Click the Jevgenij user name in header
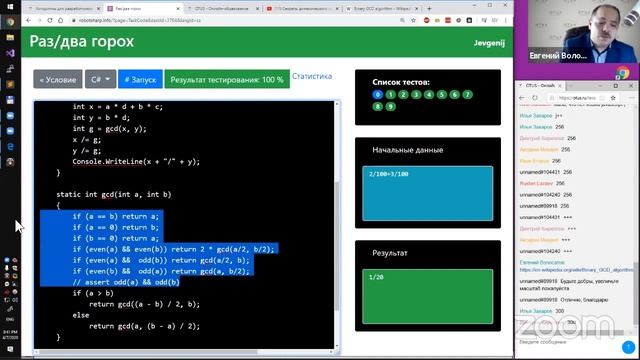This screenshot has width=640, height=360. tap(489, 43)
